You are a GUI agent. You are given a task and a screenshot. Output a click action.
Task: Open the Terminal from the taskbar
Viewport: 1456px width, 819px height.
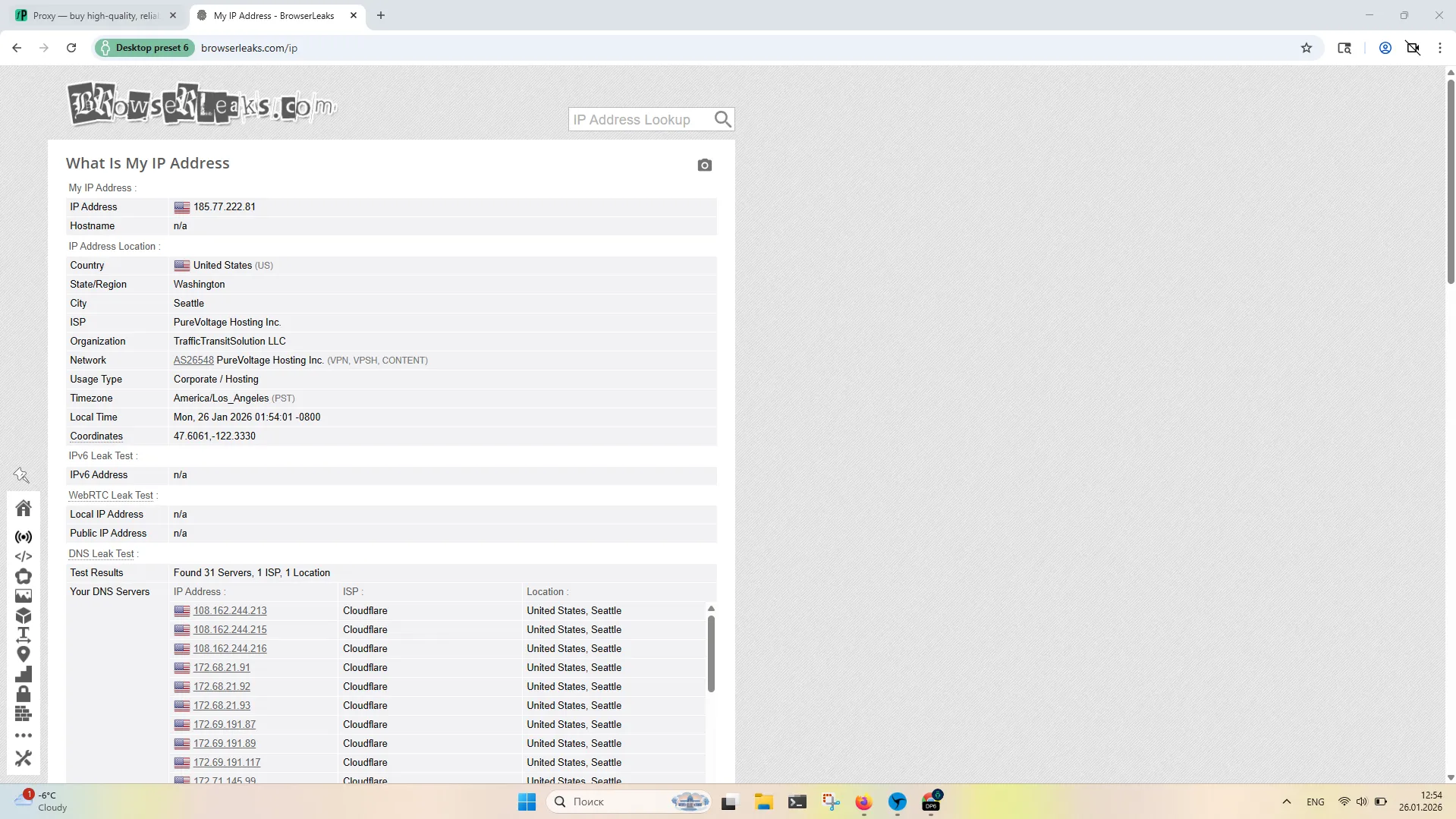point(797,802)
